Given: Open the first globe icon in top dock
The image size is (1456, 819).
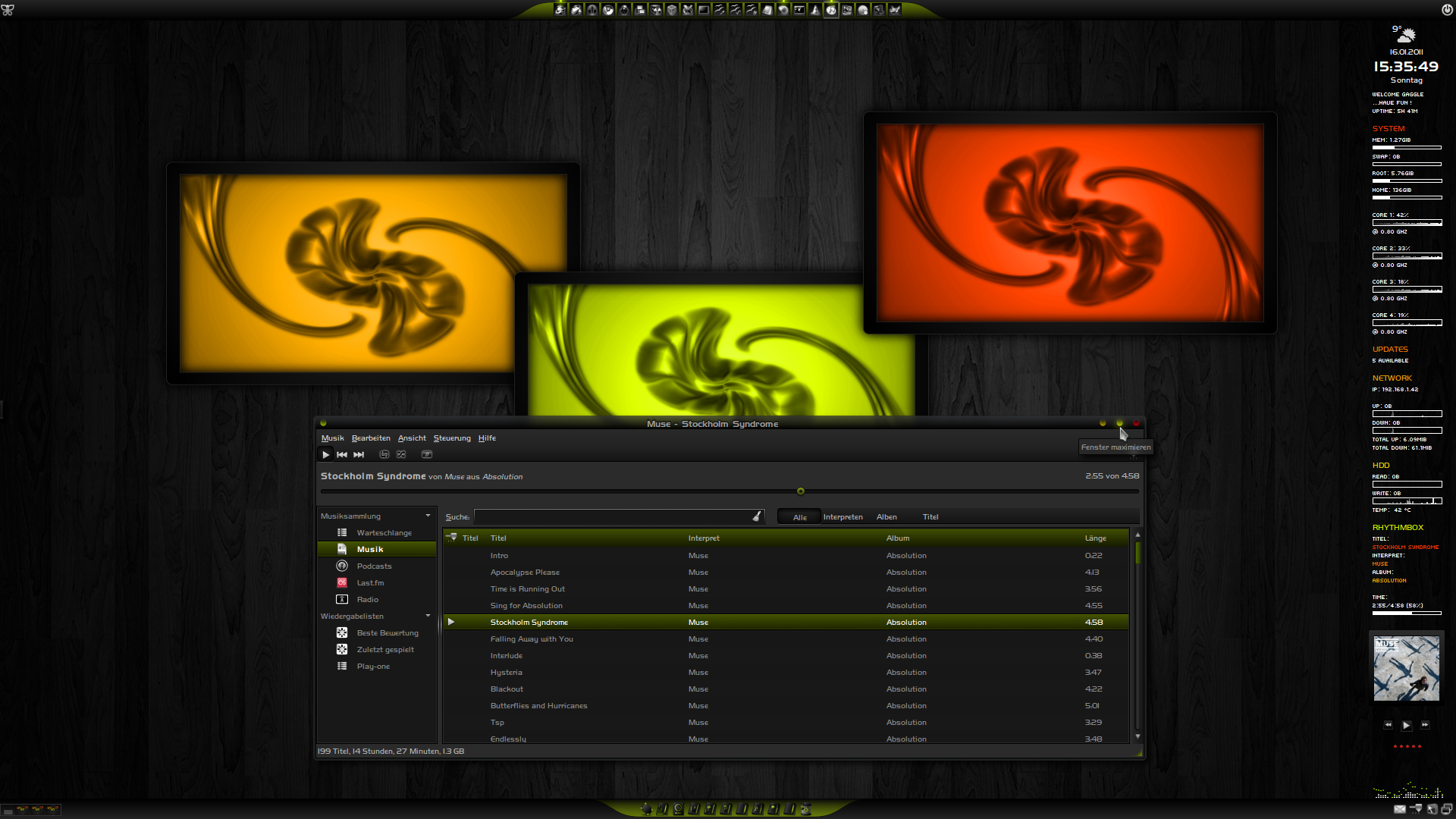Looking at the screenshot, I should pos(560,10).
